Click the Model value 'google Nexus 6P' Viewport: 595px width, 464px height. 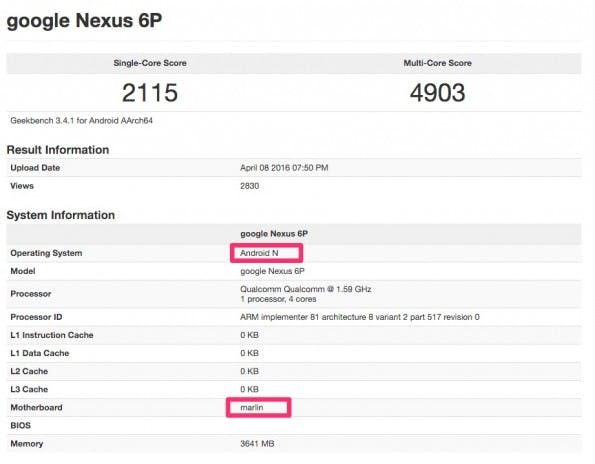pyautogui.click(x=272, y=271)
